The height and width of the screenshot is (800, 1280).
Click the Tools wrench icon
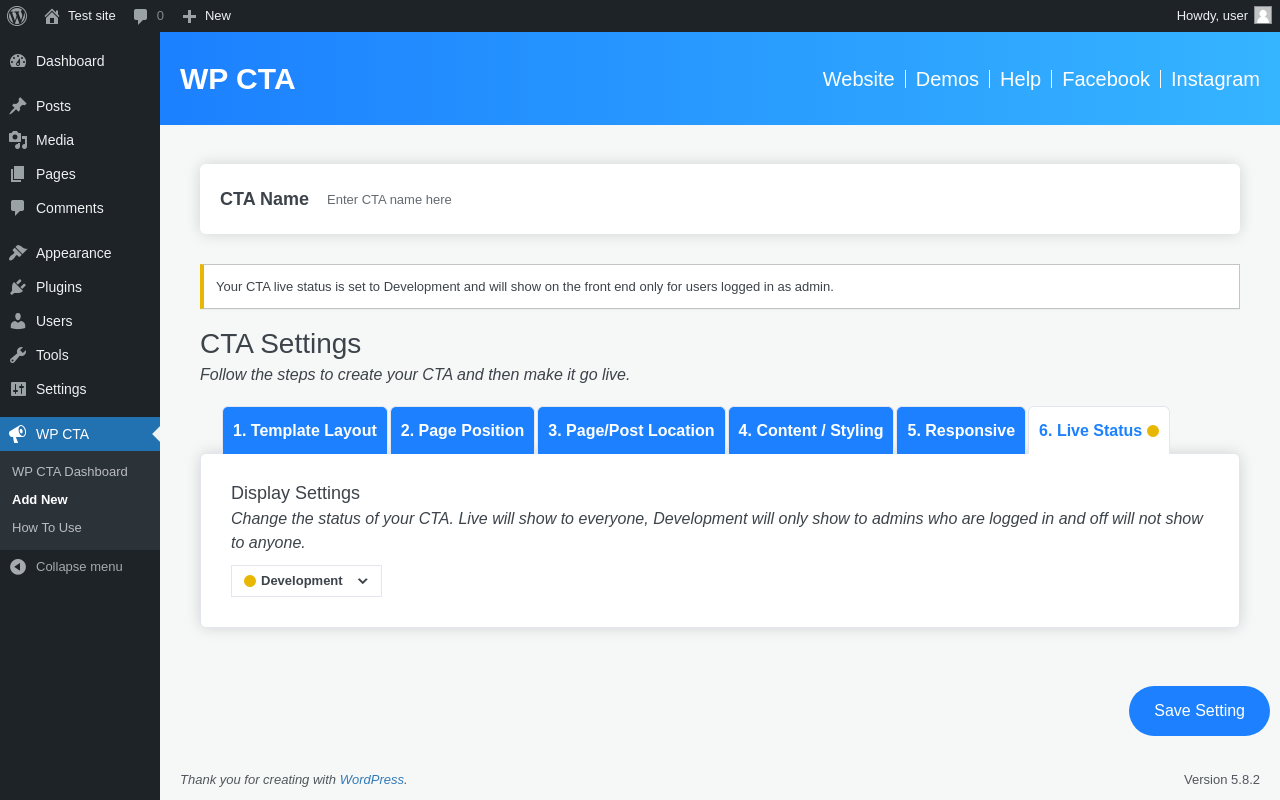(18, 355)
